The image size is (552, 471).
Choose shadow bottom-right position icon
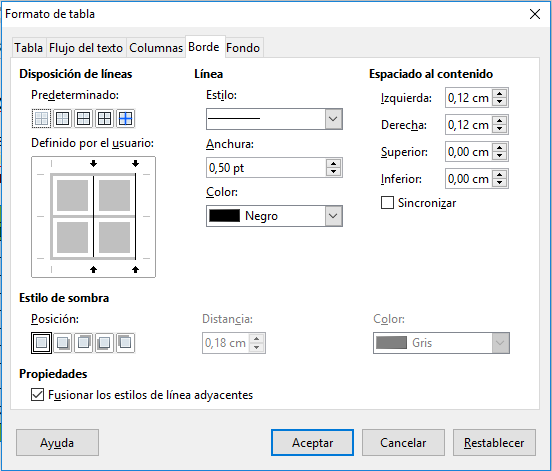(62, 343)
